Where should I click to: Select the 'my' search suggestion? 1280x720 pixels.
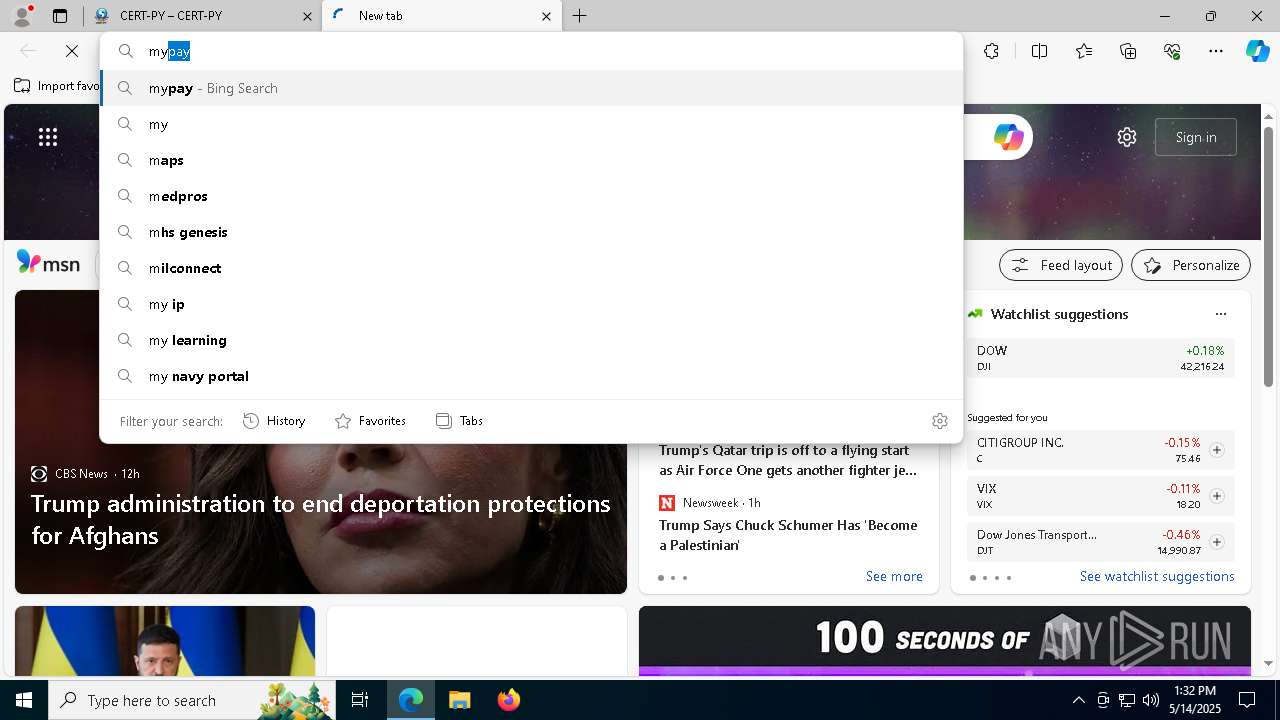pos(531,124)
